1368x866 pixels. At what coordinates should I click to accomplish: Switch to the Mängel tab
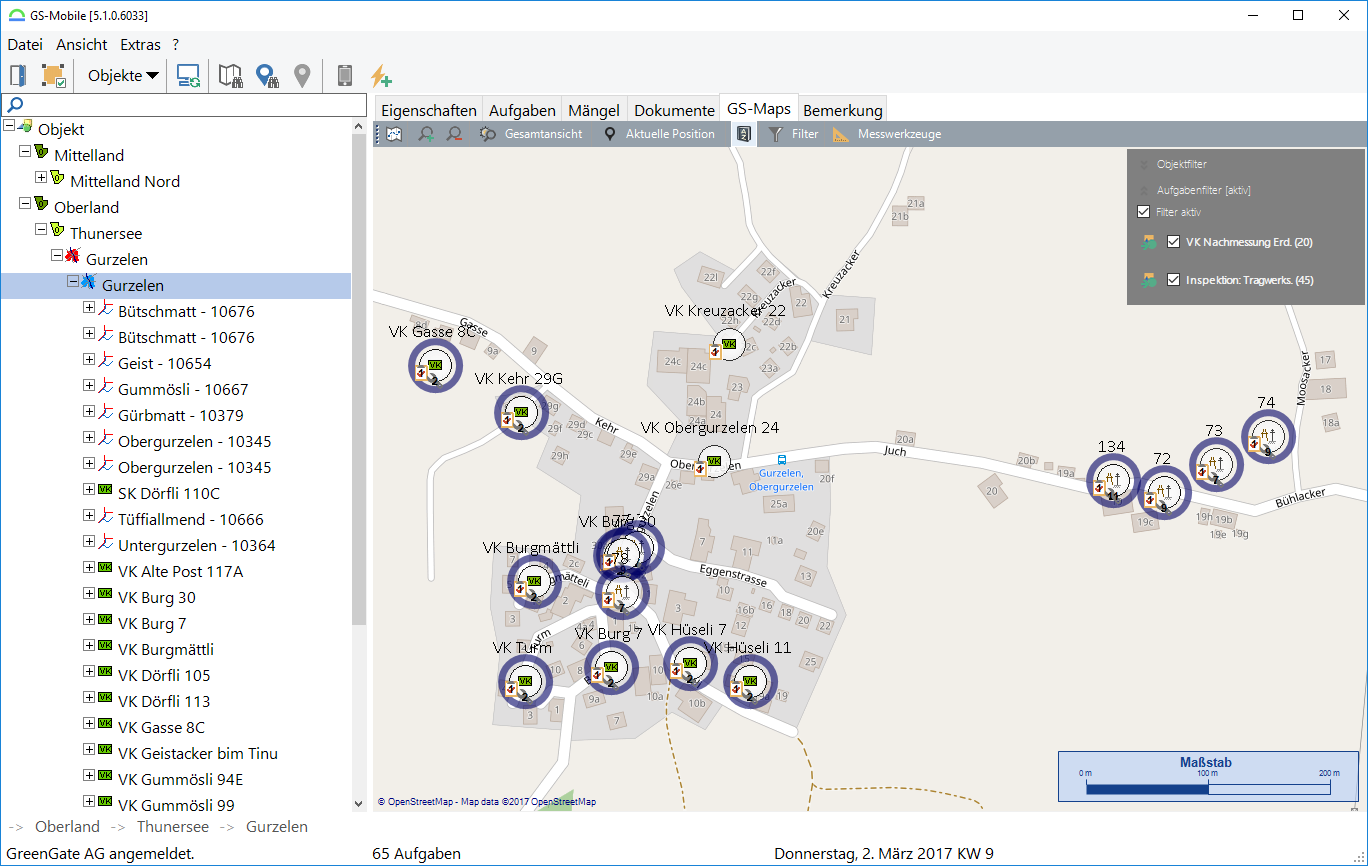point(594,110)
